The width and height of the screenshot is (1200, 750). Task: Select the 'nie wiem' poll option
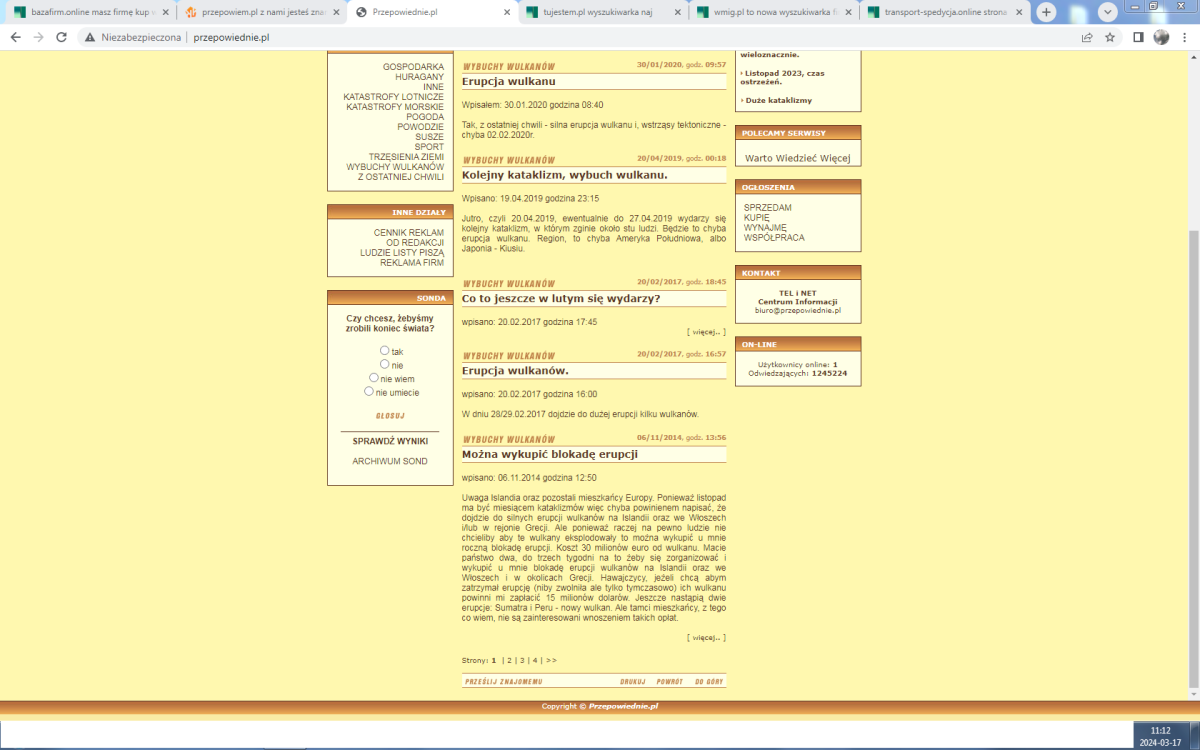pos(374,378)
